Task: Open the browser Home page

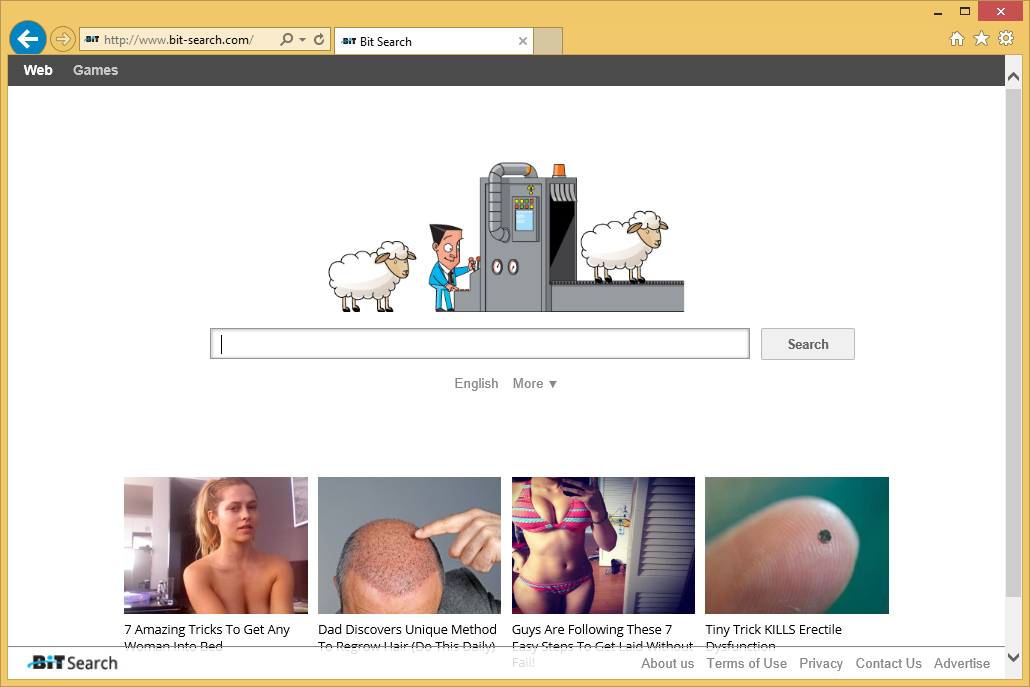Action: coord(956,38)
